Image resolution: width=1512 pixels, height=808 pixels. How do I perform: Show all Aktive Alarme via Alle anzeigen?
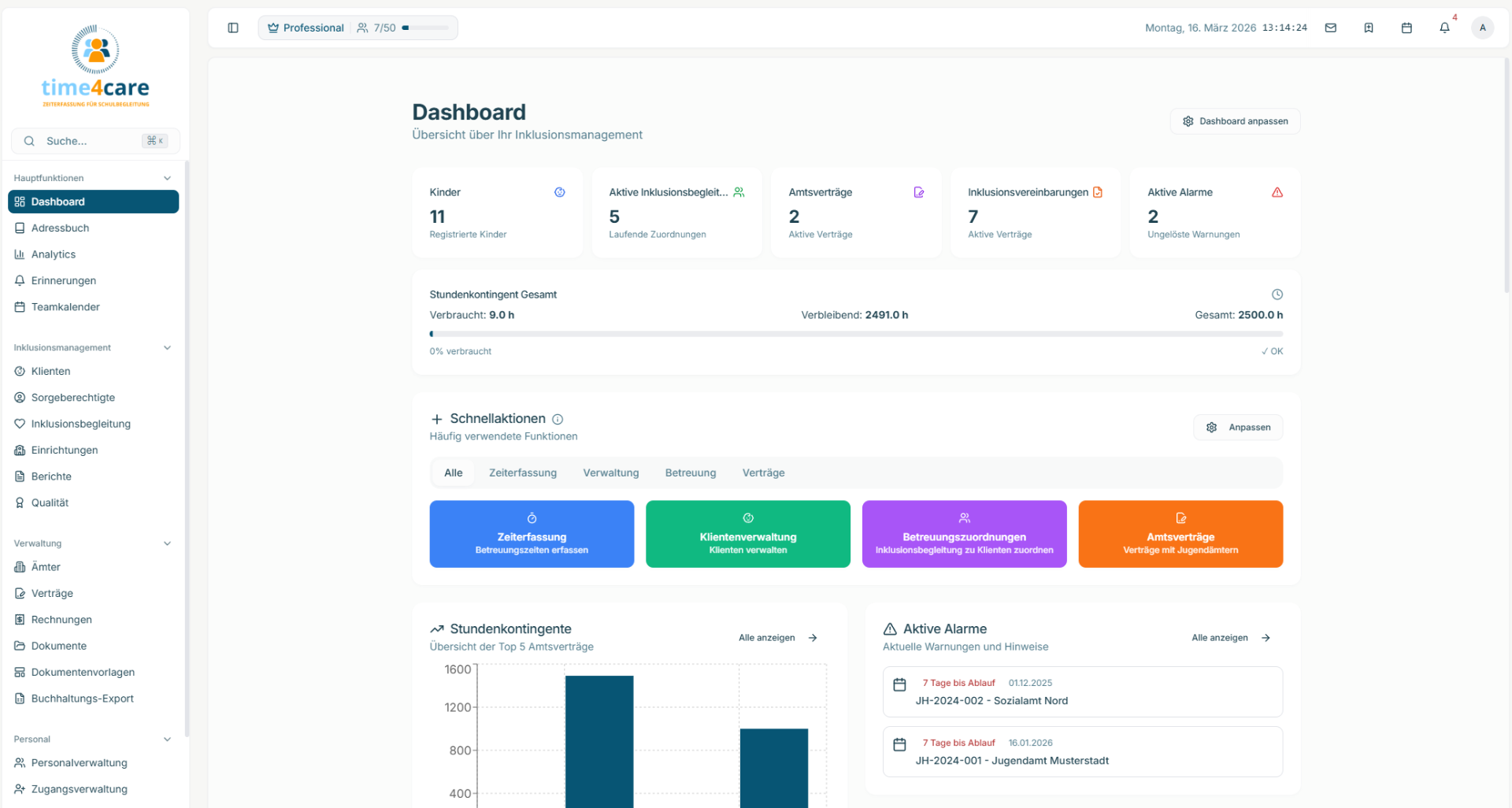(x=1232, y=638)
